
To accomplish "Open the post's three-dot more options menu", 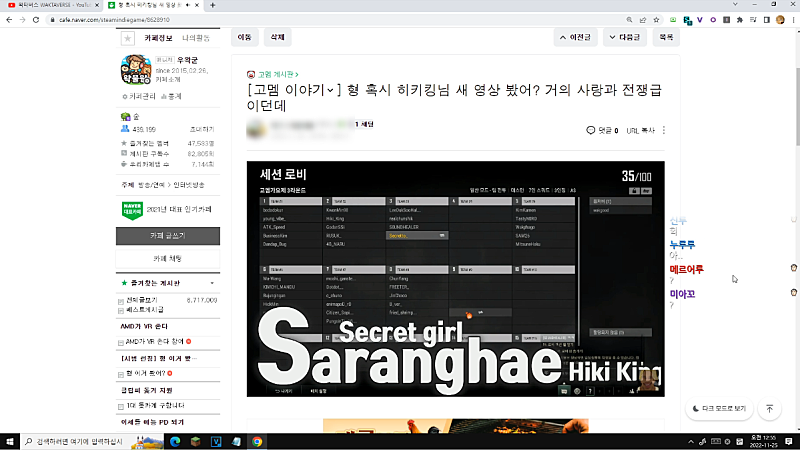I will coord(664,130).
